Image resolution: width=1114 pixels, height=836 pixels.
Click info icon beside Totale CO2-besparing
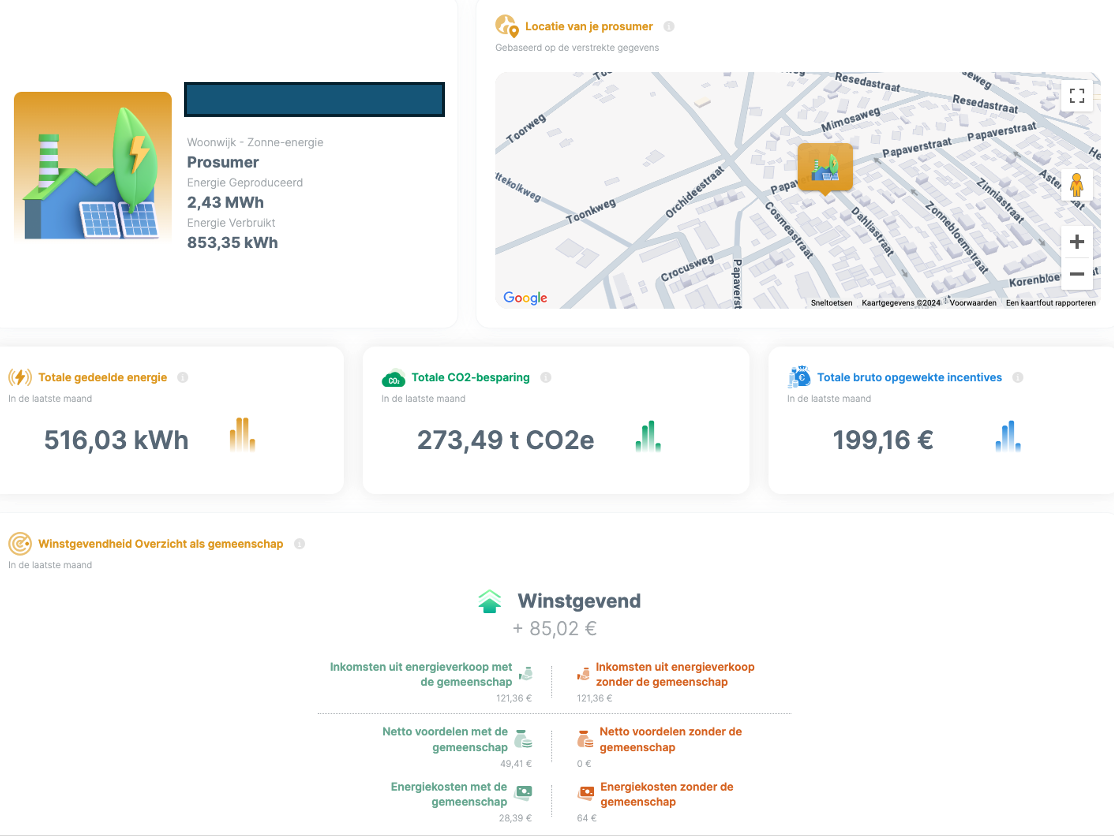[545, 378]
